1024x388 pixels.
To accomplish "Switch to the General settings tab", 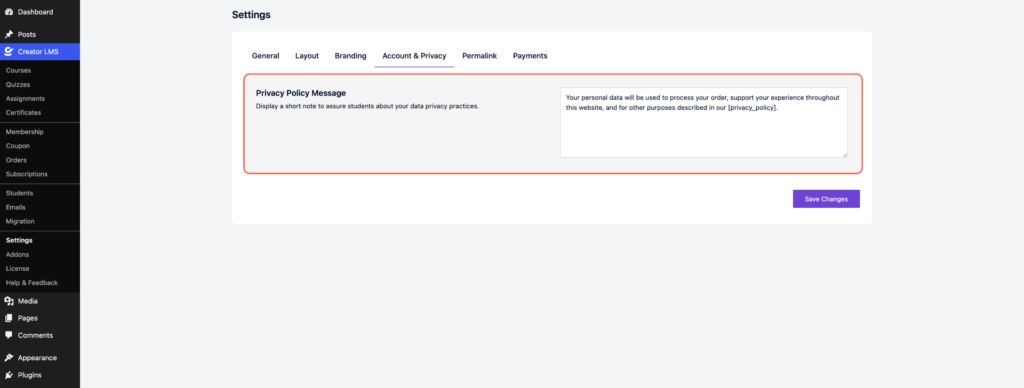I will [x=266, y=56].
